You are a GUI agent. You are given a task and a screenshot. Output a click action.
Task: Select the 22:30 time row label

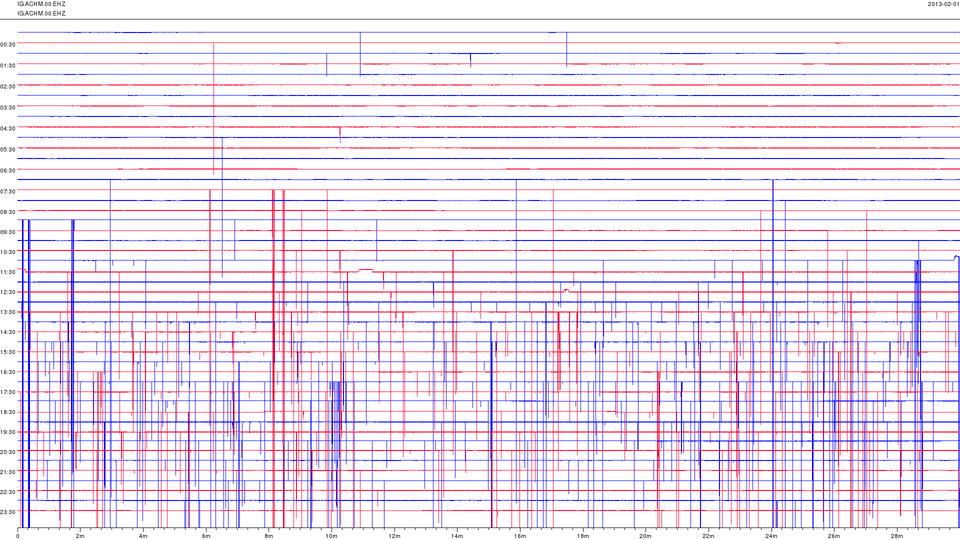click(x=8, y=492)
